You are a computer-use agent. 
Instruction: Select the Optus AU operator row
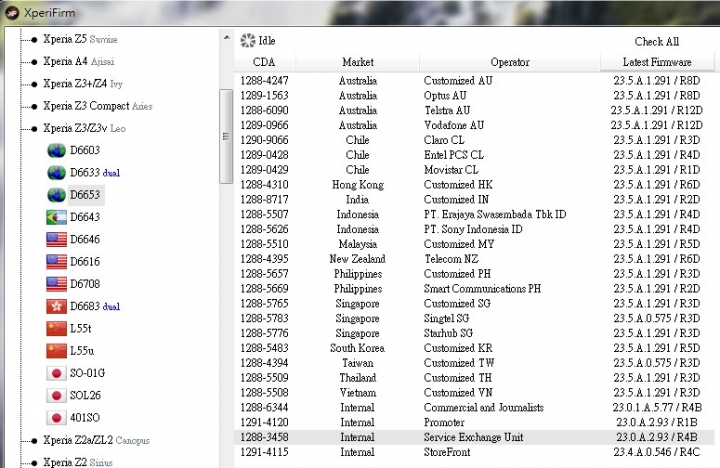click(474, 96)
